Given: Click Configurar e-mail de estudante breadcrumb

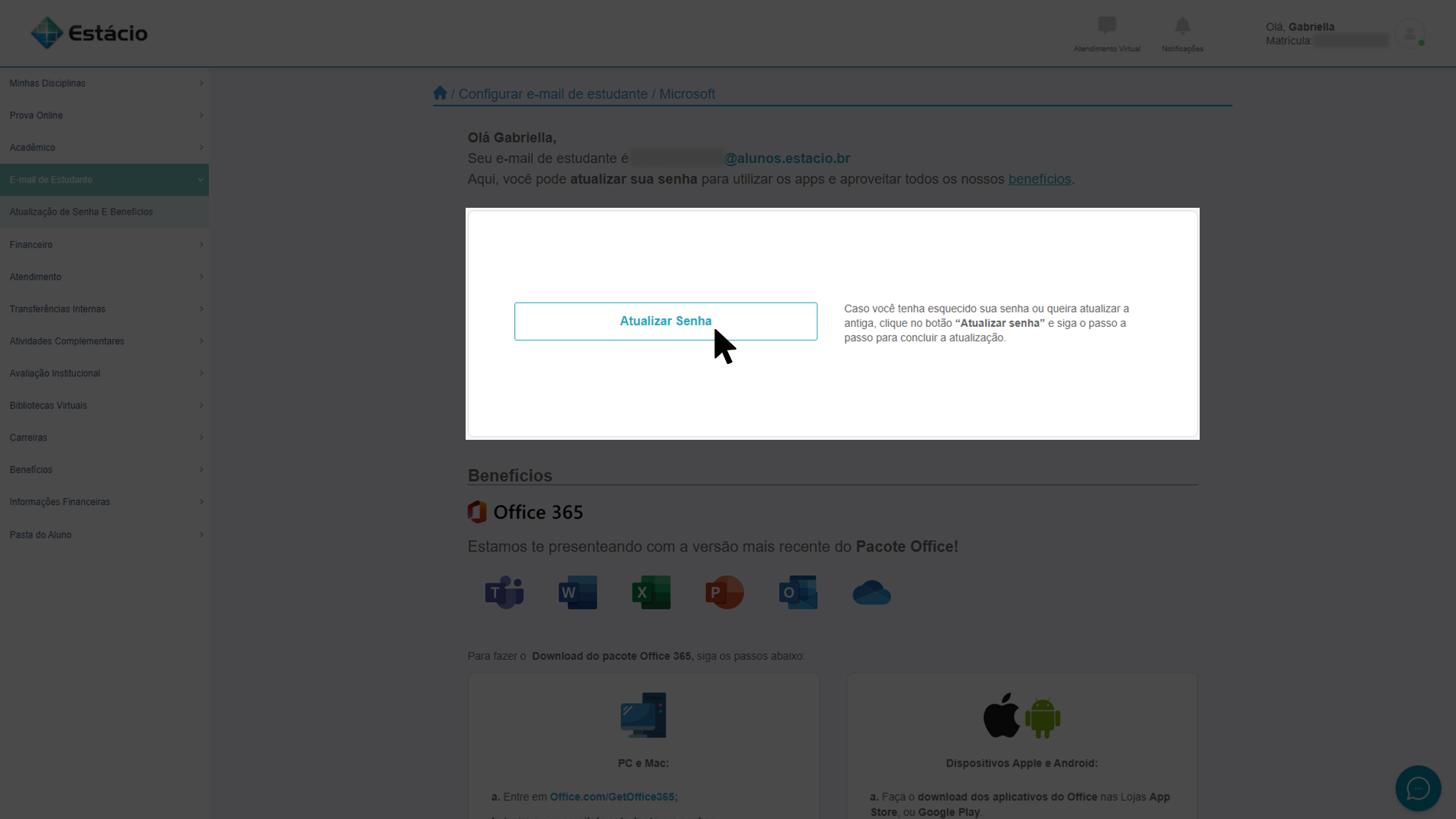Looking at the screenshot, I should pos(553,94).
